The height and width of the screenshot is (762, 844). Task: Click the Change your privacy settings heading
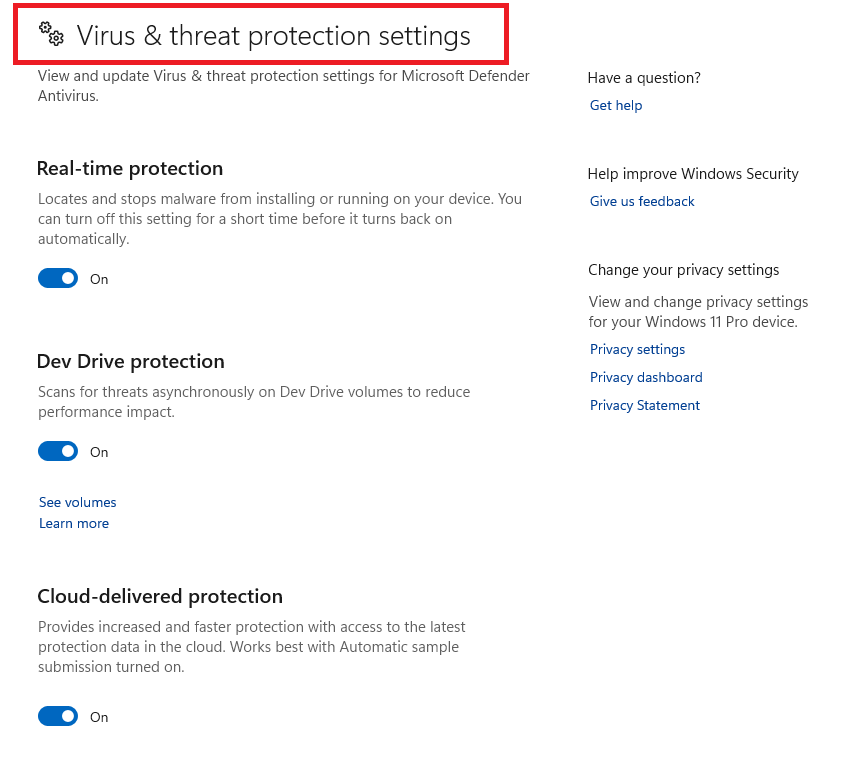(683, 270)
